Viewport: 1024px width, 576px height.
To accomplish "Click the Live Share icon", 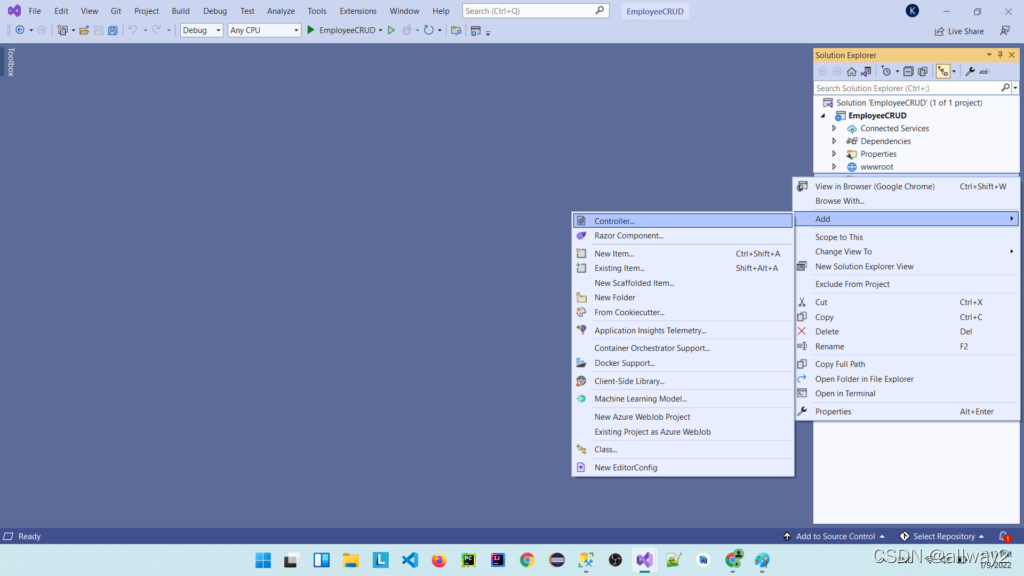I will 957,31.
